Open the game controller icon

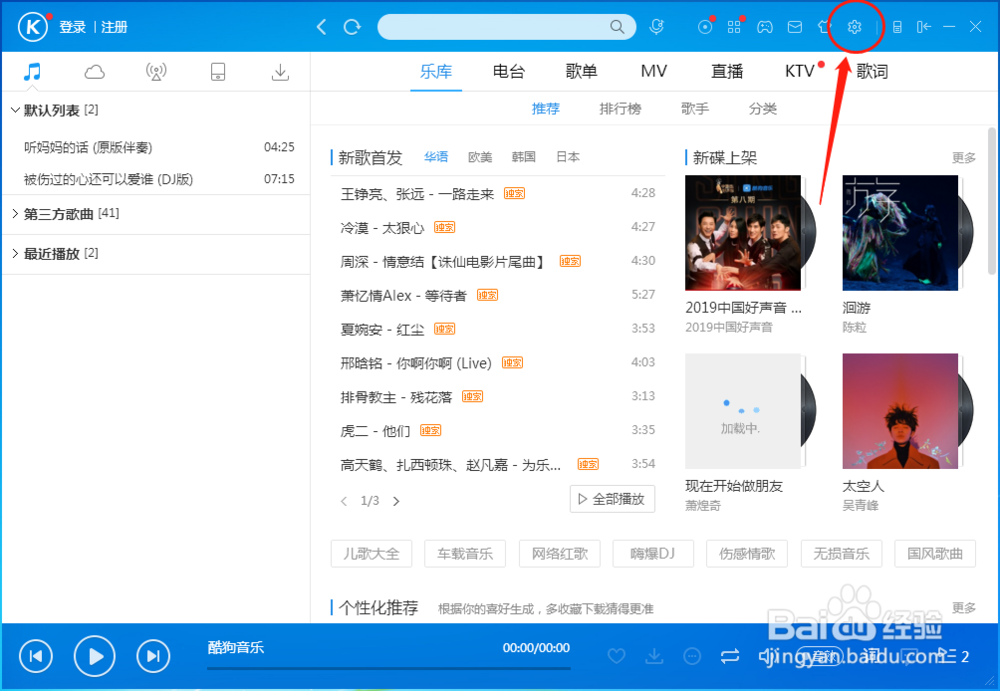pyautogui.click(x=765, y=27)
